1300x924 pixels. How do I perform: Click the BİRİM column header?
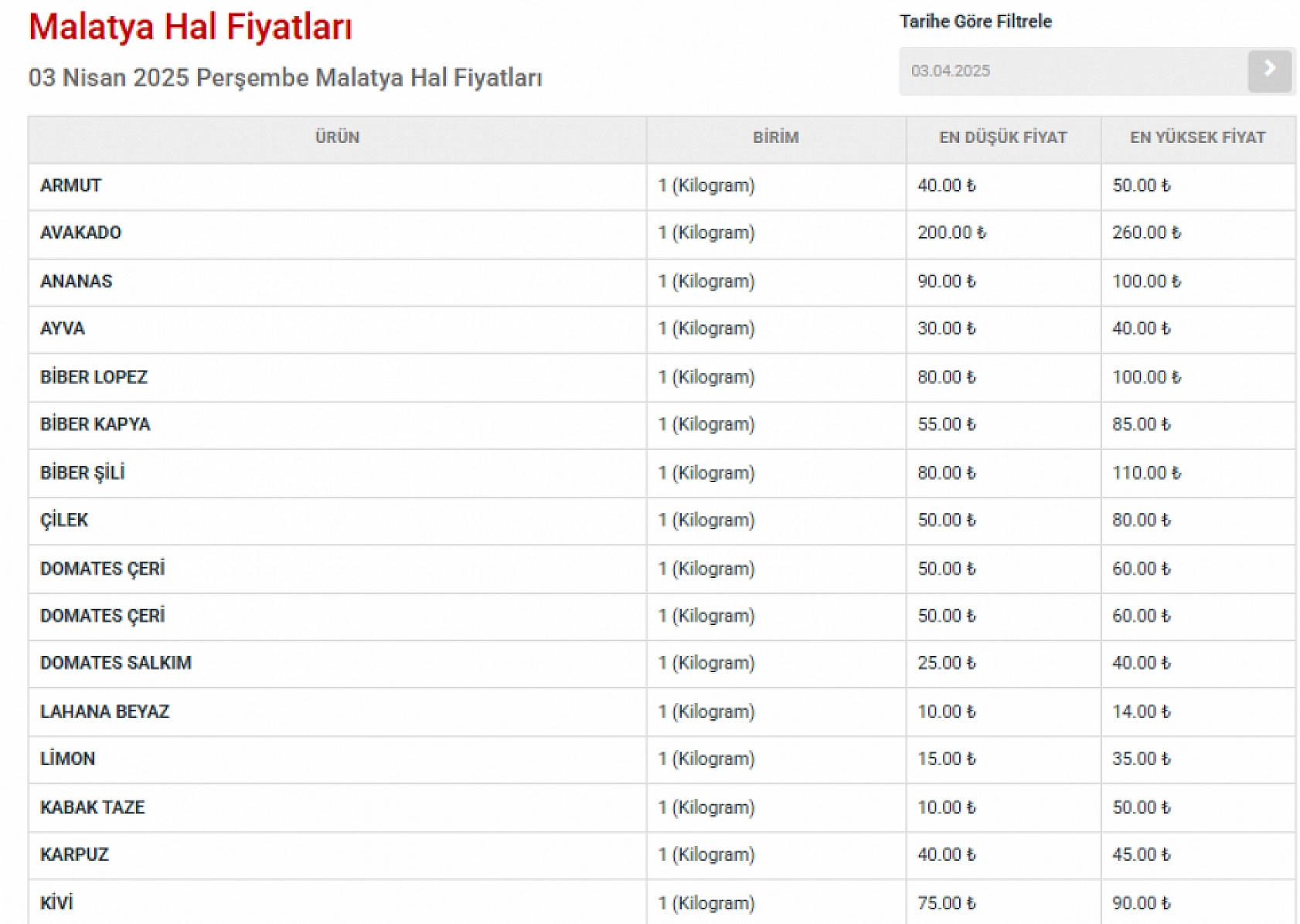(775, 138)
